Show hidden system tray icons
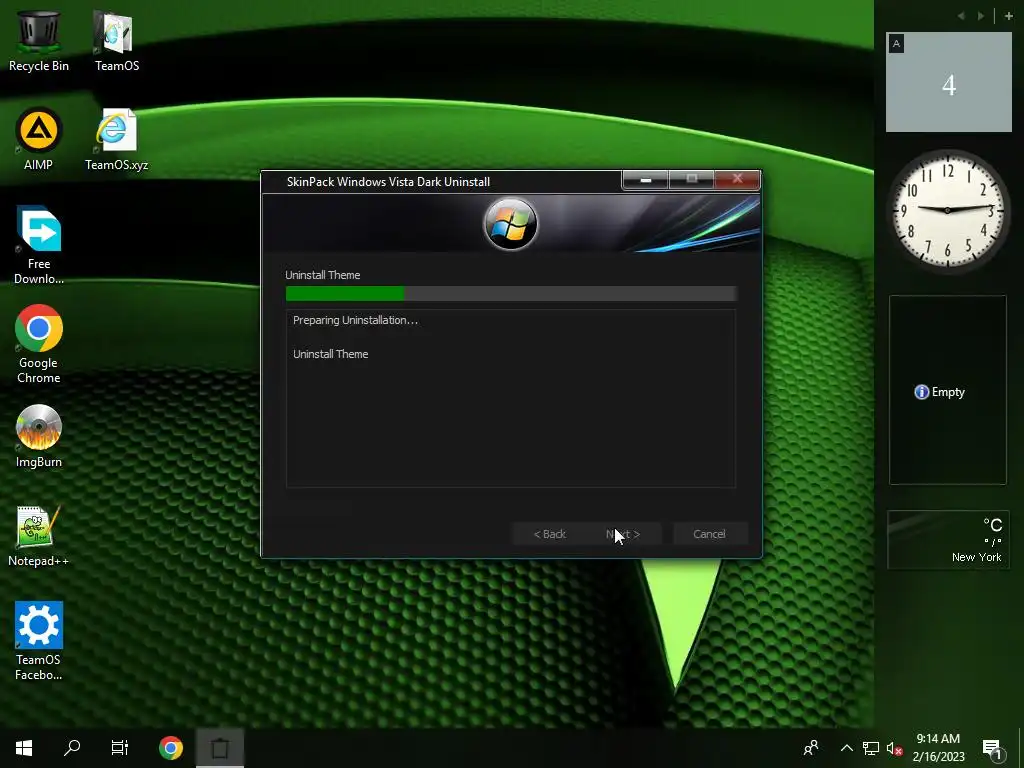The image size is (1024, 768). click(846, 748)
